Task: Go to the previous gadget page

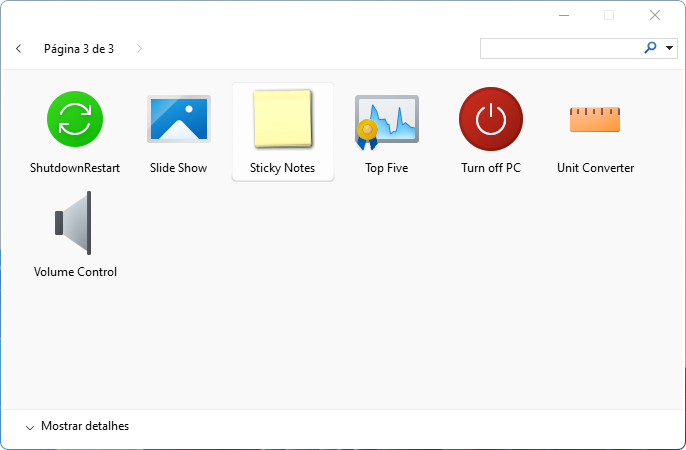Action: [x=18, y=49]
